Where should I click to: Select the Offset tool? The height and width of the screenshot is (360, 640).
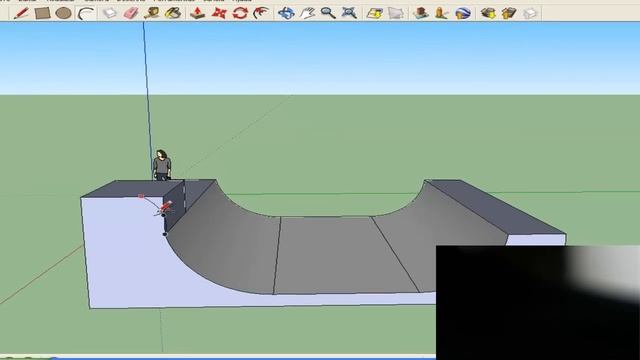tap(261, 13)
